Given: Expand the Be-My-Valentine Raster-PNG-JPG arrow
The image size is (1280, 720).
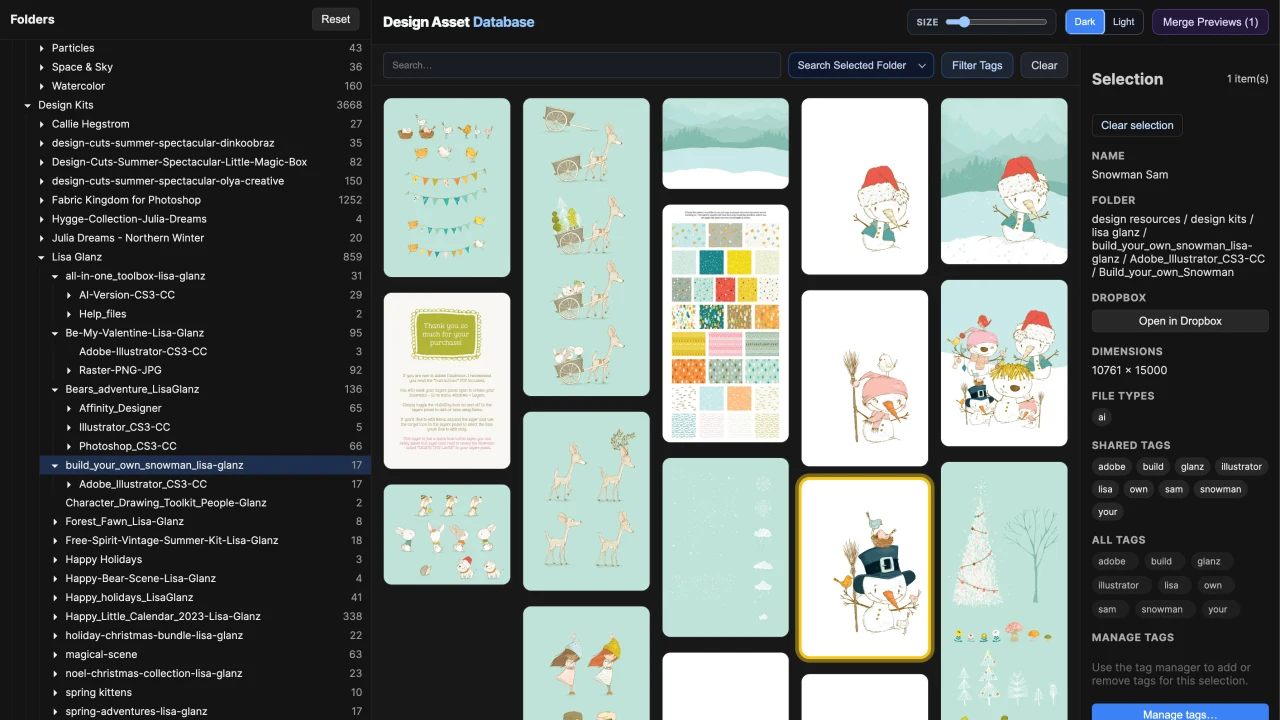Looking at the screenshot, I should pos(70,370).
